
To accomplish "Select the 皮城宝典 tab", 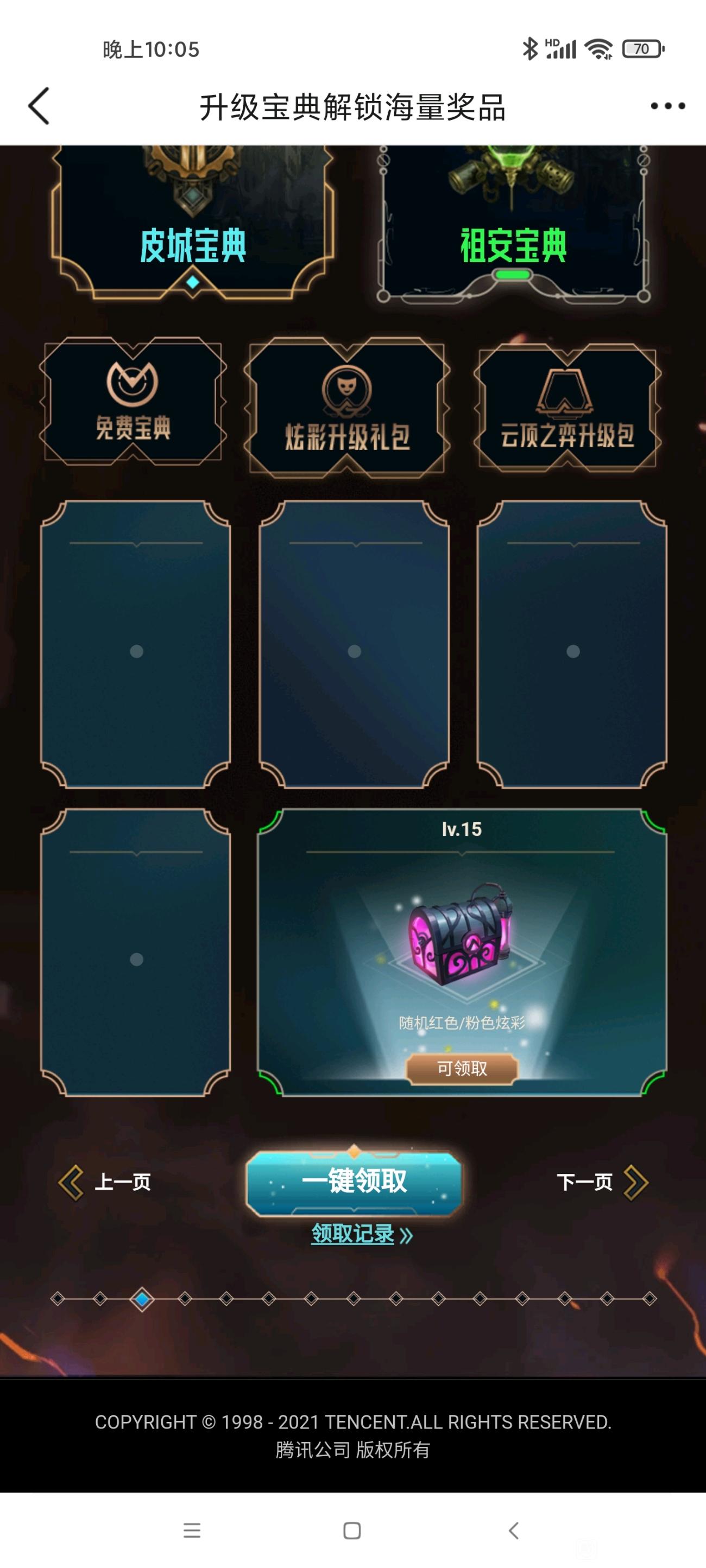I will 192,223.
